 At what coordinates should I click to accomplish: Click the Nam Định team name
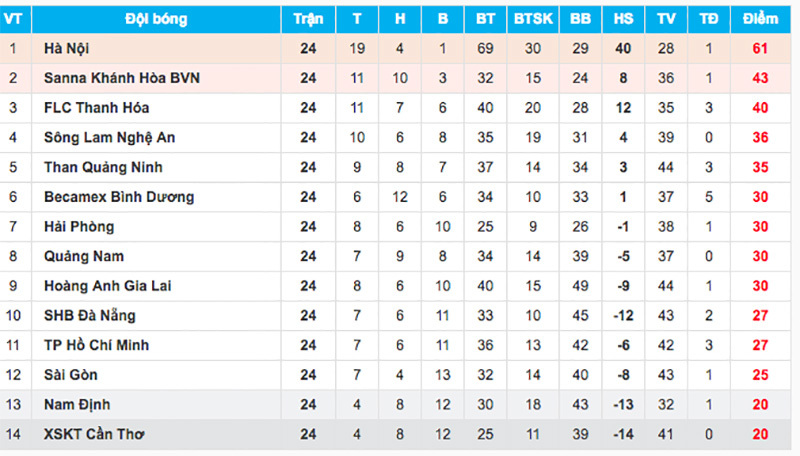click(77, 404)
